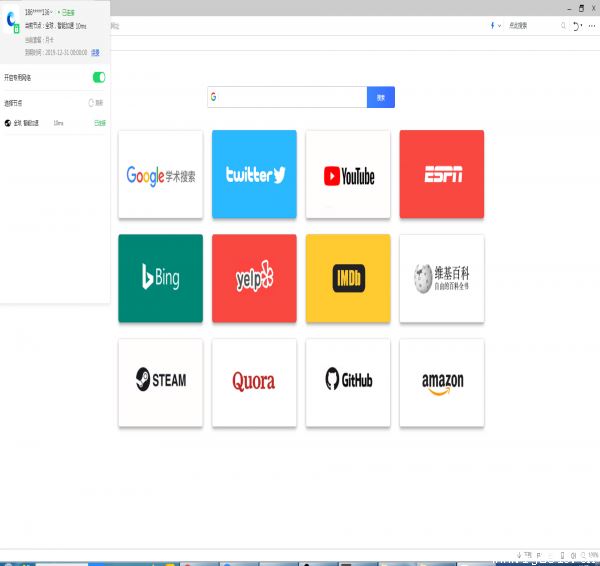Open the Quora shortcut tile

tap(254, 382)
